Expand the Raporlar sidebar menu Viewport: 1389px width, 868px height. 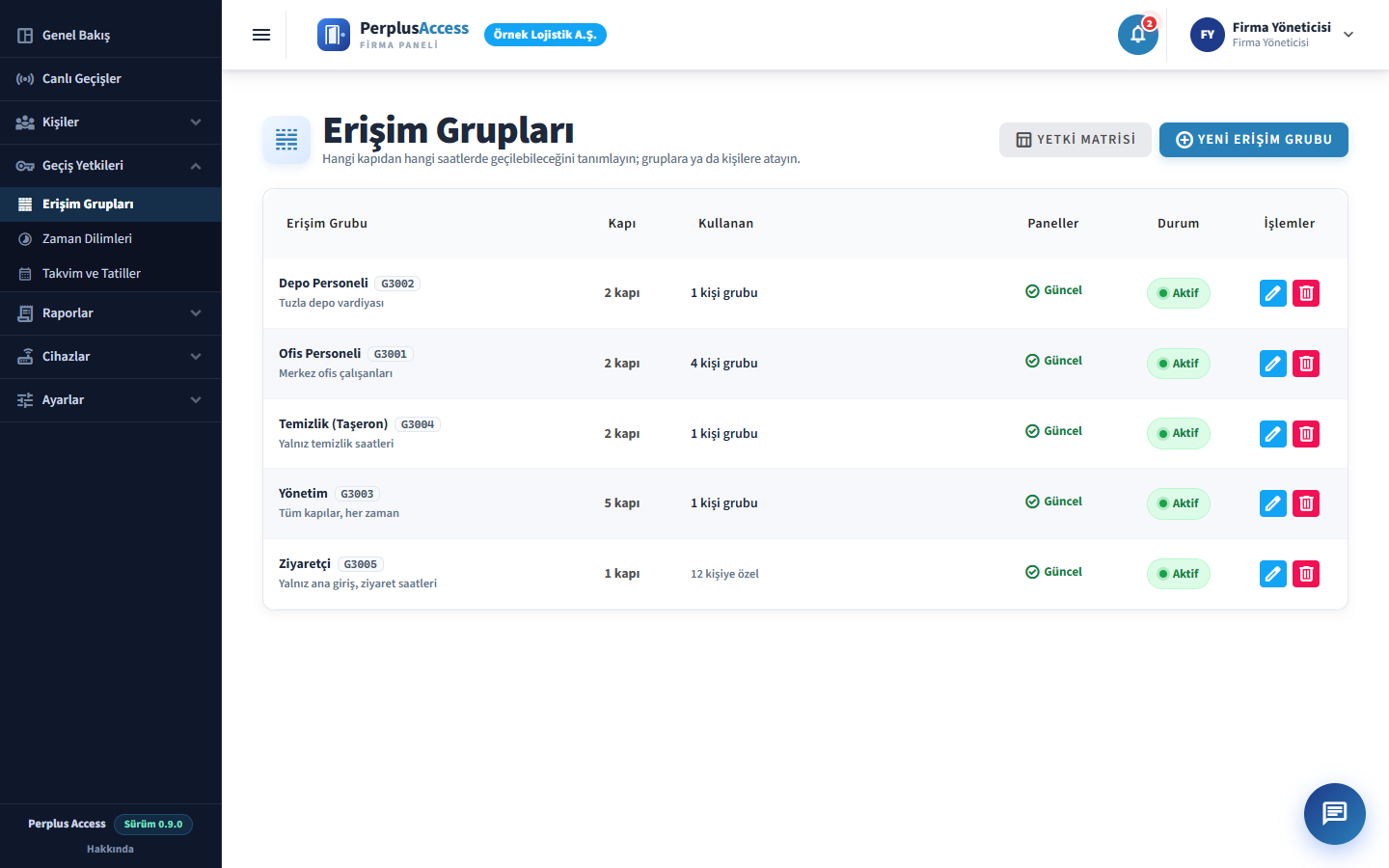pyautogui.click(x=111, y=313)
